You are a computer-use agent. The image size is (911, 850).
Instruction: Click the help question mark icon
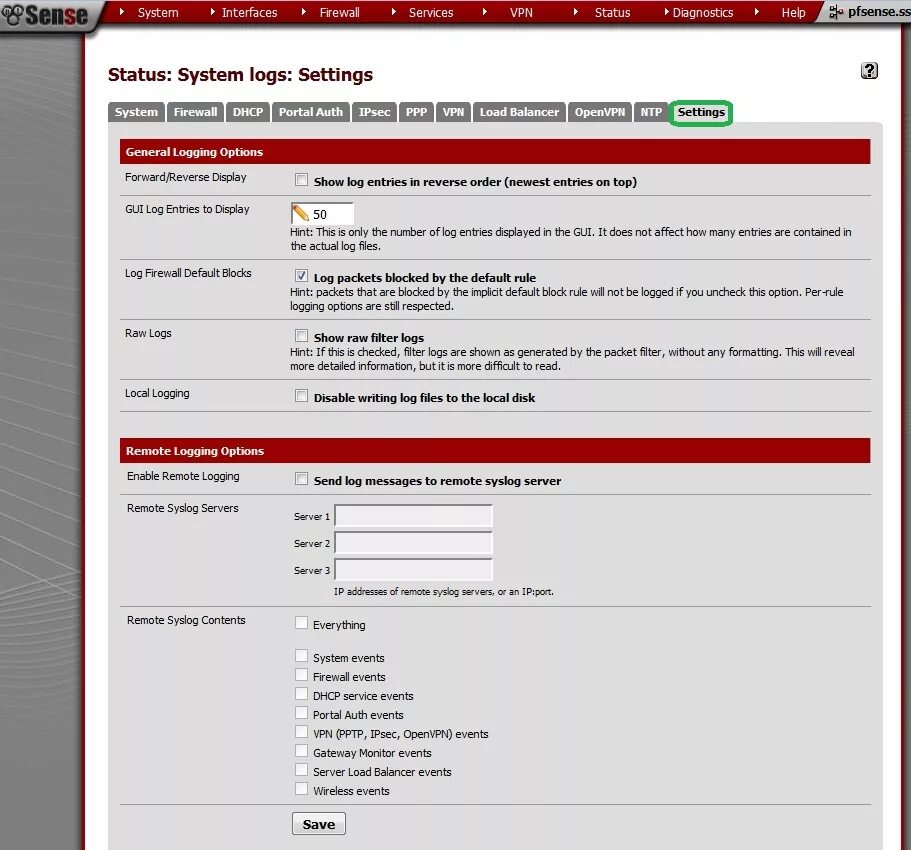pyautogui.click(x=869, y=71)
